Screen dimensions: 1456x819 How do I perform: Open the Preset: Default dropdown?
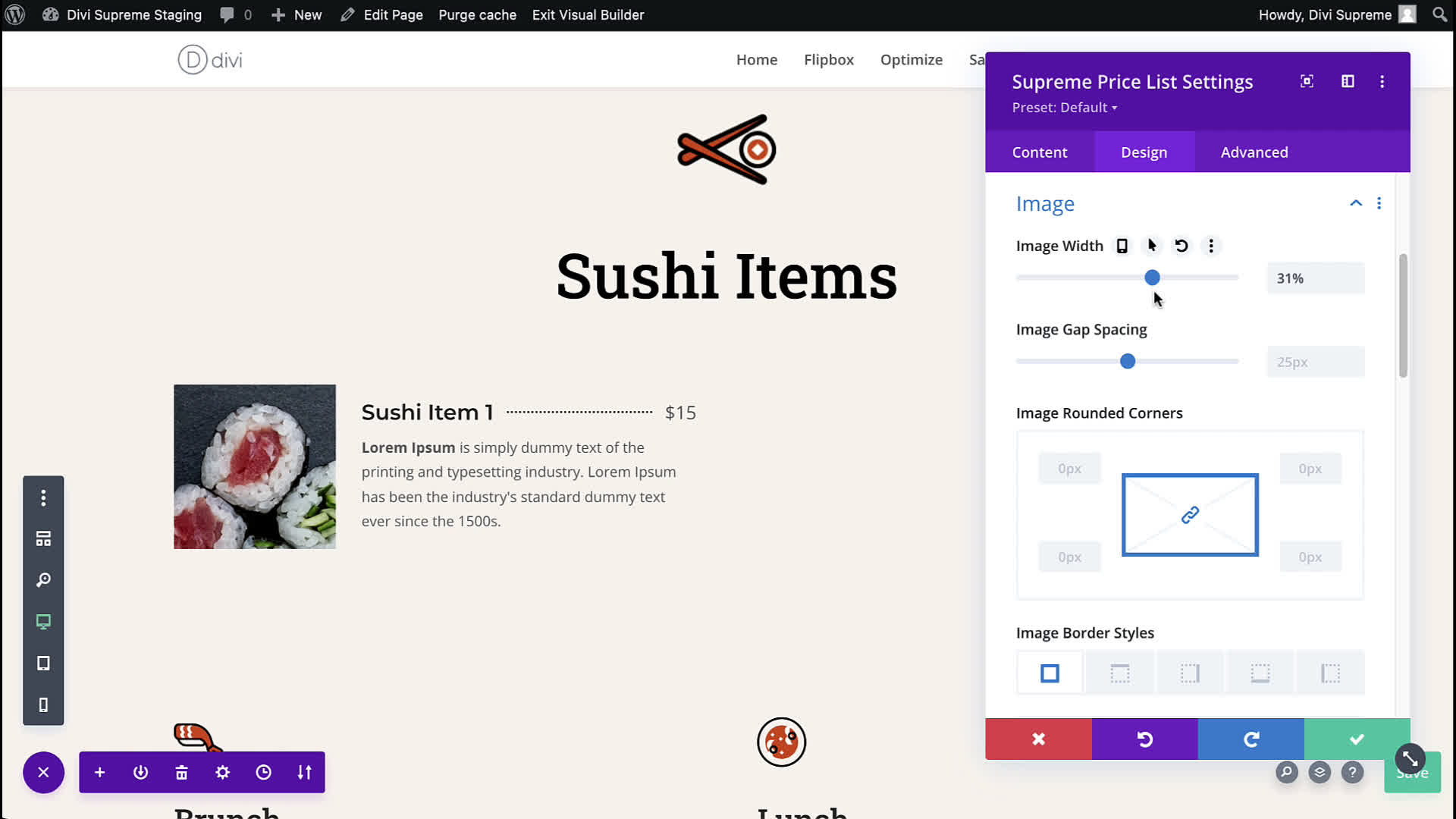click(1064, 108)
